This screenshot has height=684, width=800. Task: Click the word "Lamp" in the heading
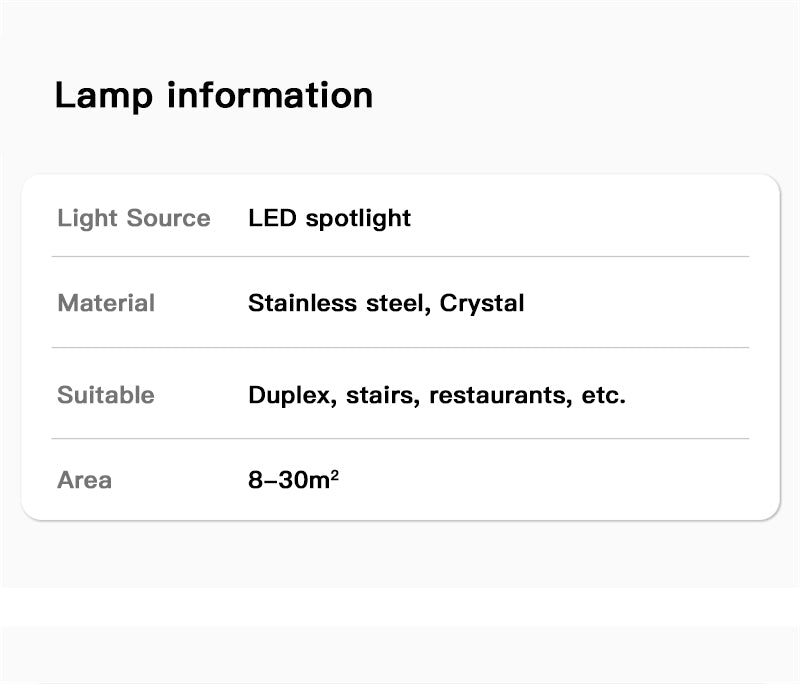click(x=104, y=96)
